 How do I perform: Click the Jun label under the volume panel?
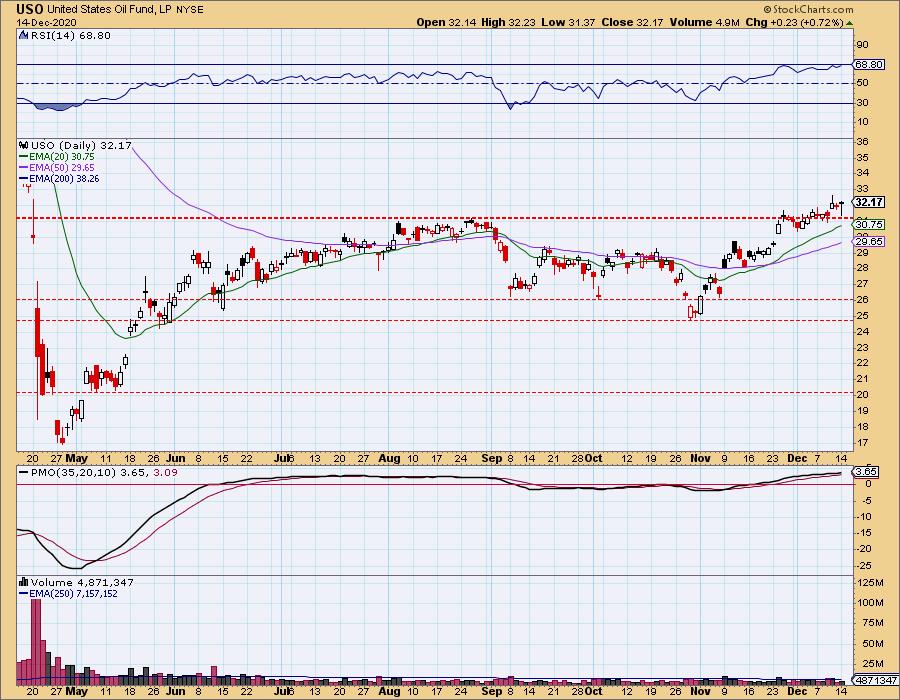pyautogui.click(x=176, y=691)
